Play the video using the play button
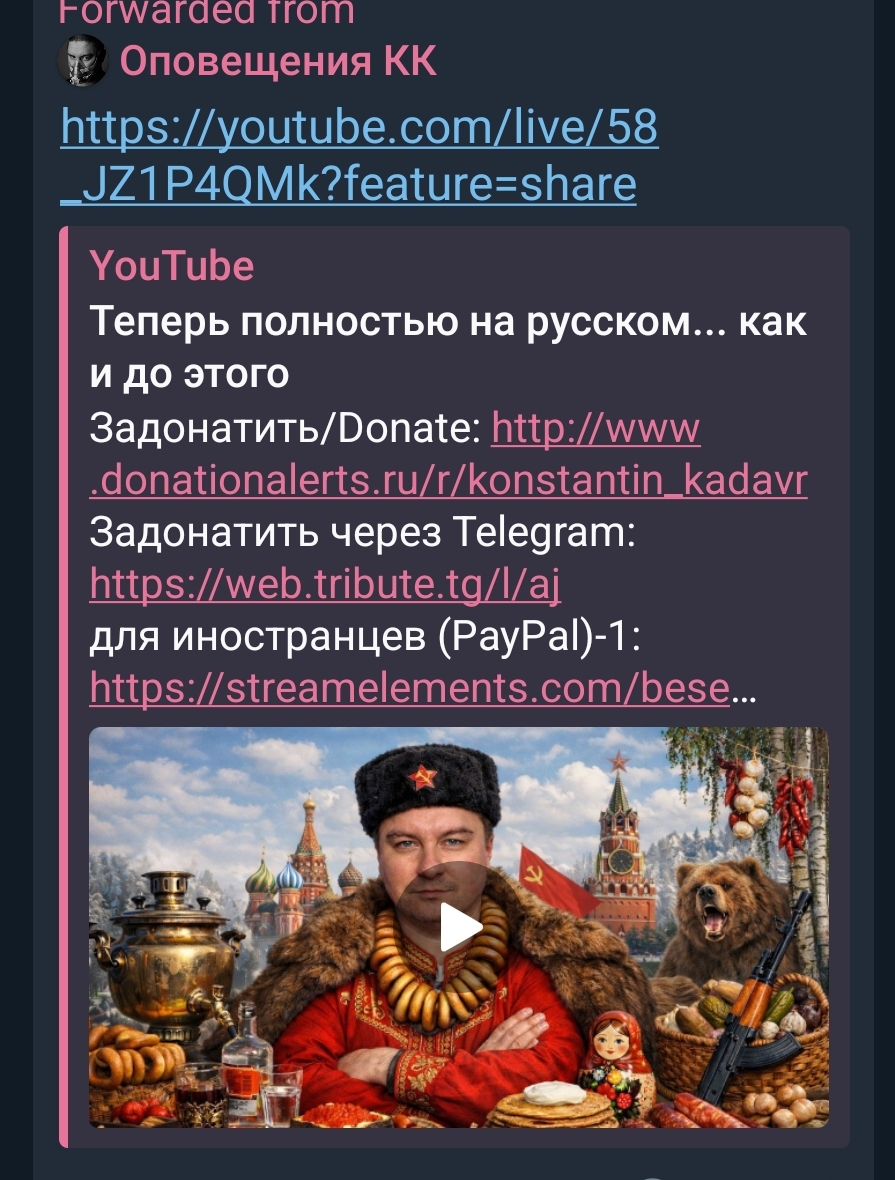 pos(459,927)
